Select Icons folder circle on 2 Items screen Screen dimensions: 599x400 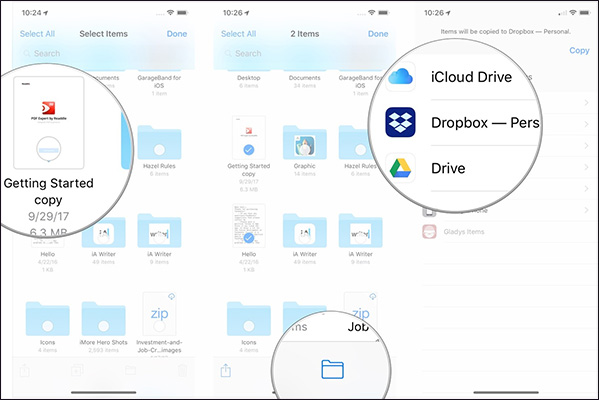pos(249,326)
